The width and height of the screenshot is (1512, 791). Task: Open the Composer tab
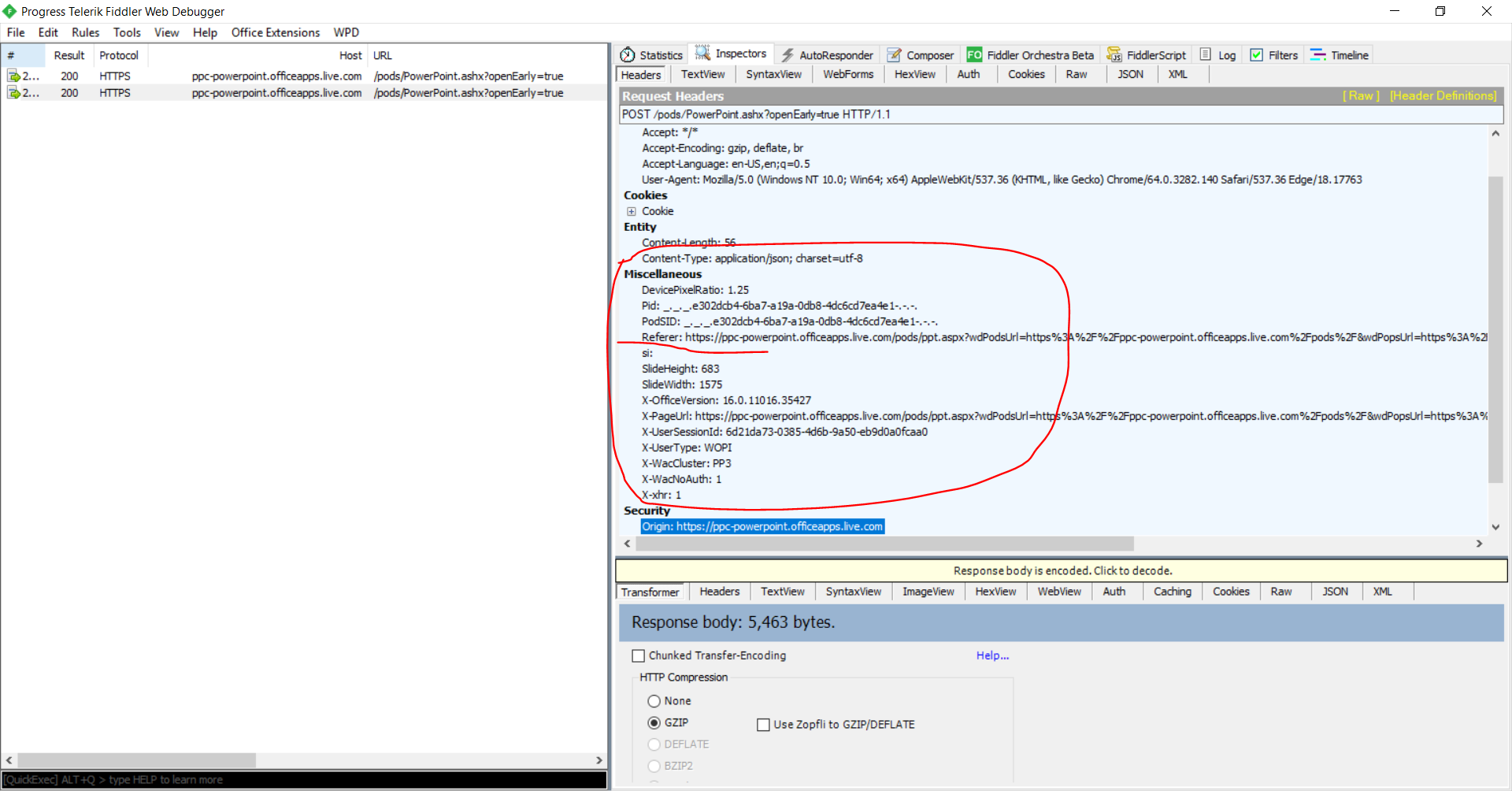coord(920,55)
